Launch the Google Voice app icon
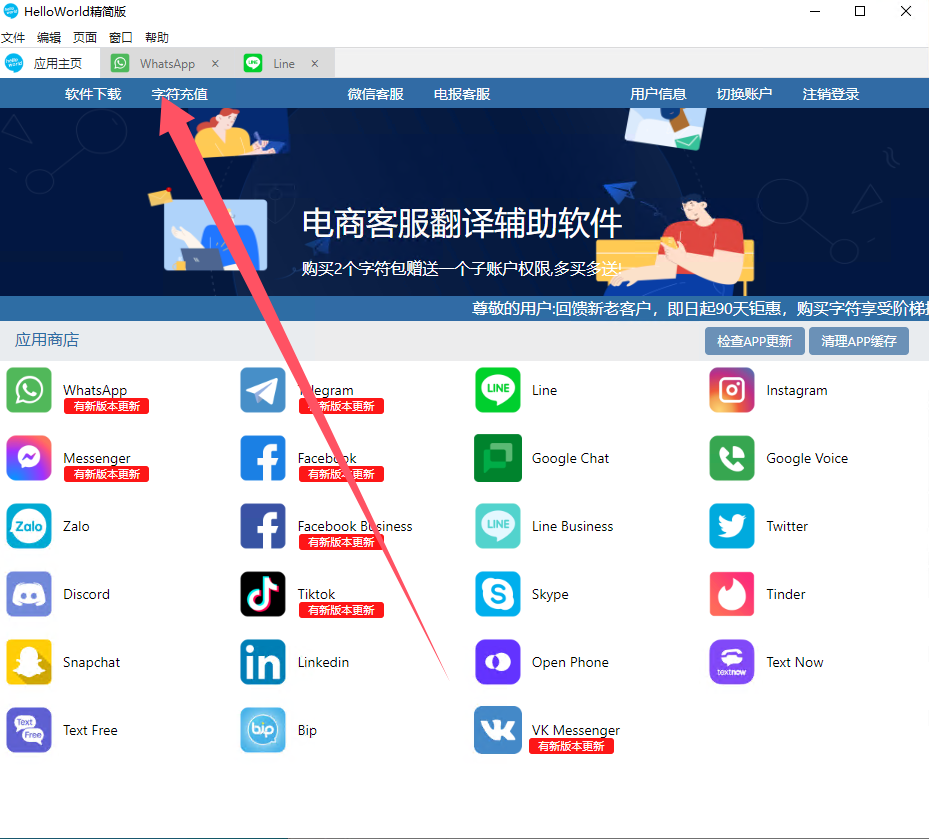 pyautogui.click(x=732, y=458)
